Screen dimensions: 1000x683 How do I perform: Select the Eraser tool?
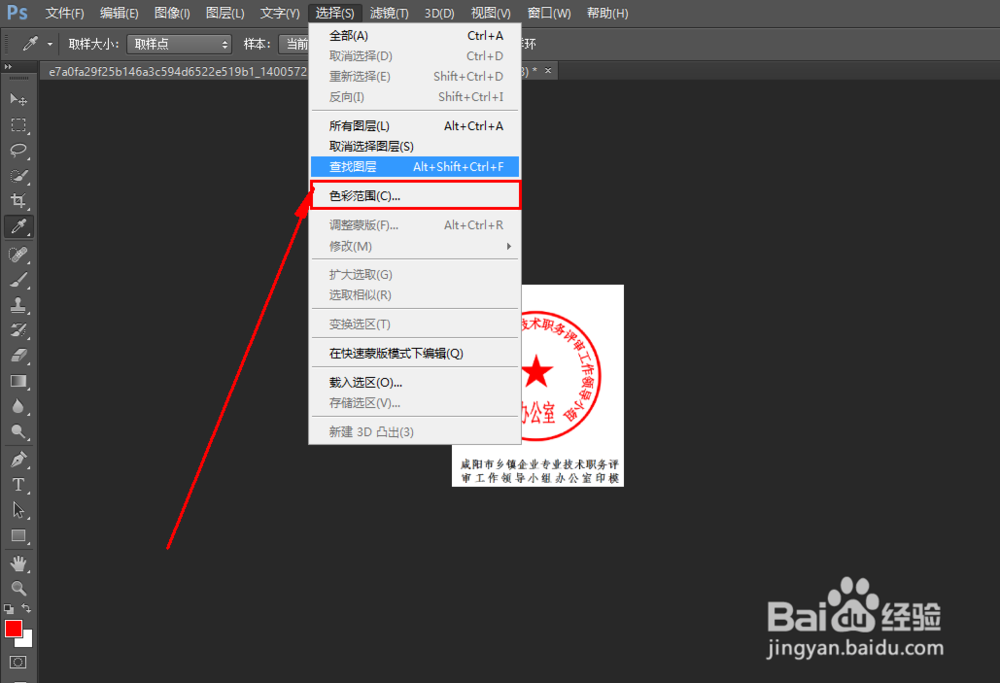click(x=18, y=356)
